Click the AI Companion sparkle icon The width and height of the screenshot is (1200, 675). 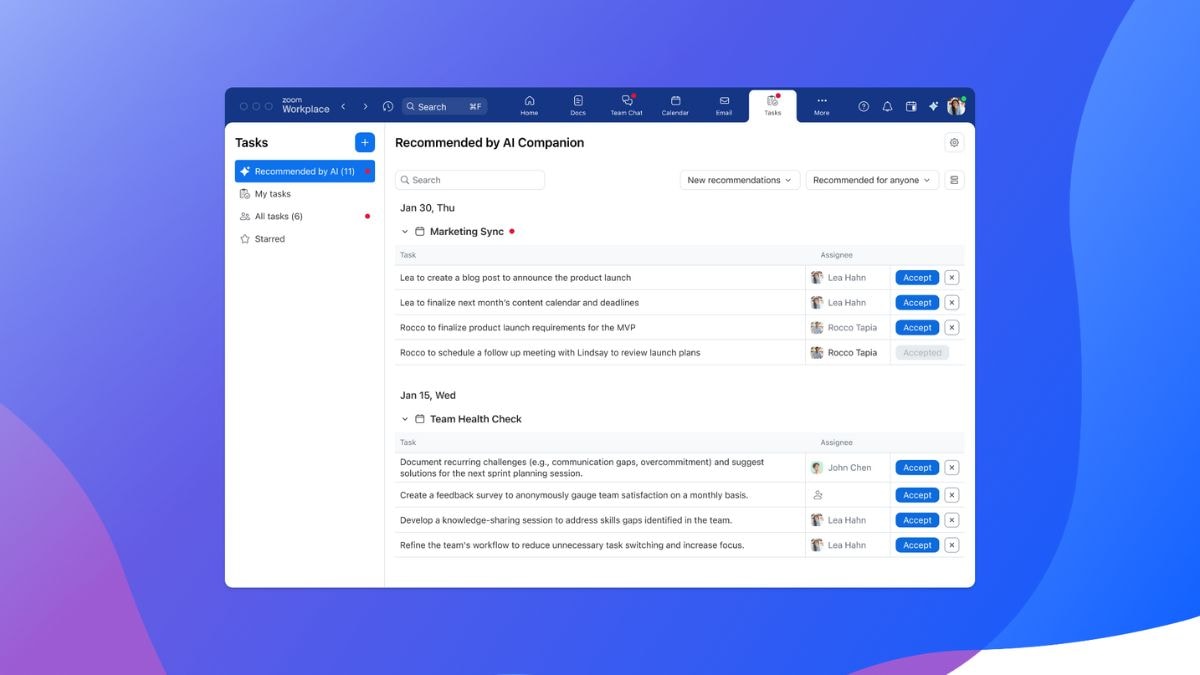tap(933, 107)
